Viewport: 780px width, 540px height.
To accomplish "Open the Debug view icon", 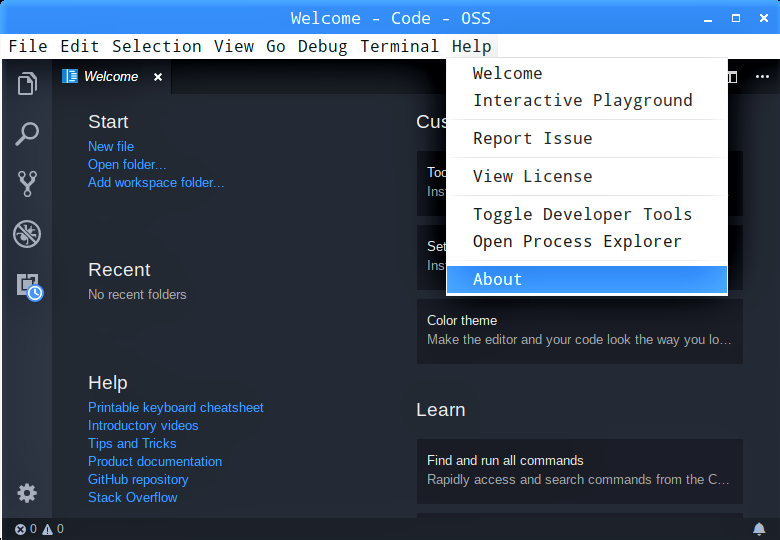I will point(27,234).
